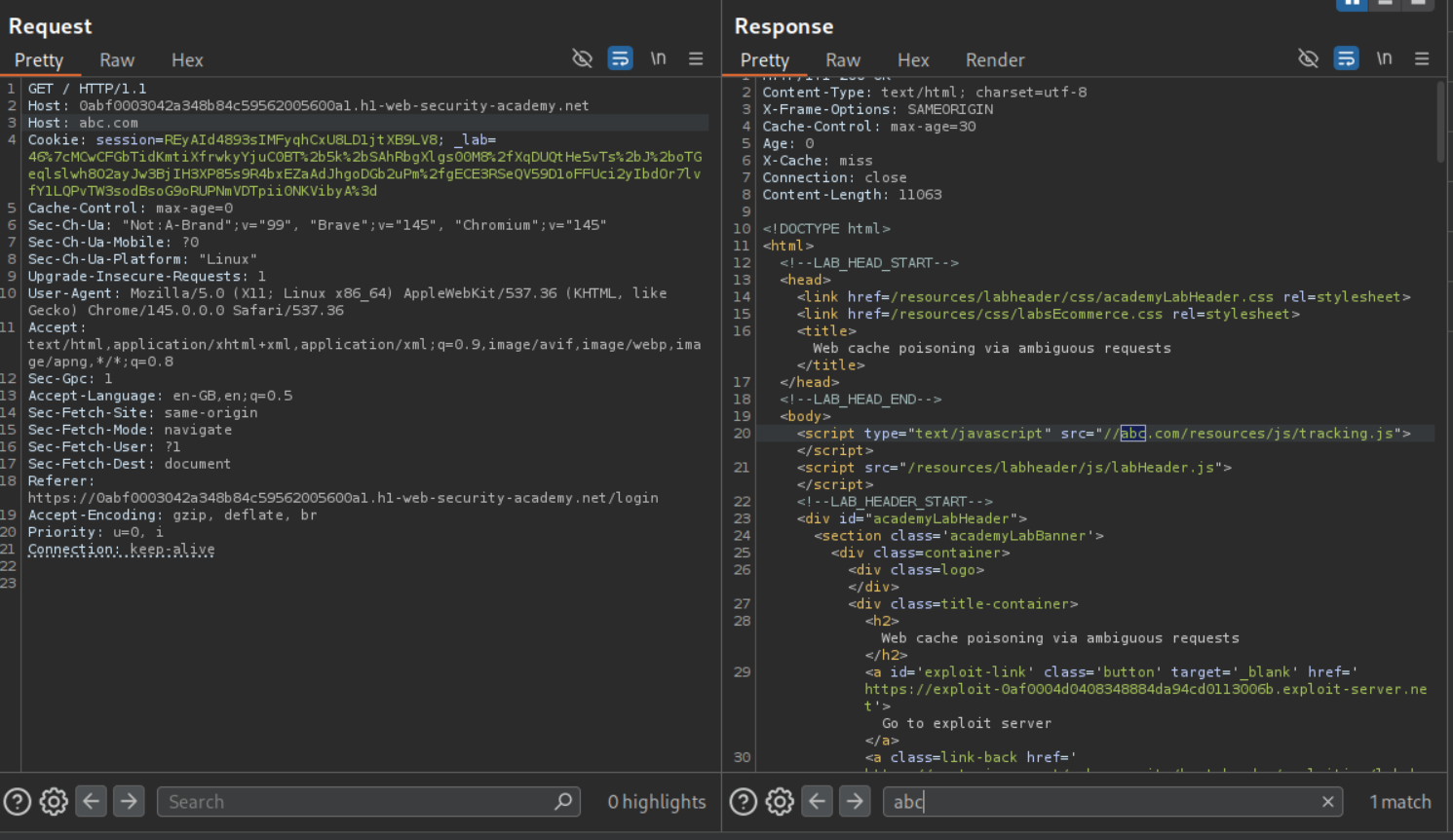Toggle hidden-content eye icon in Request panel
The image size is (1453, 840).
(x=582, y=58)
